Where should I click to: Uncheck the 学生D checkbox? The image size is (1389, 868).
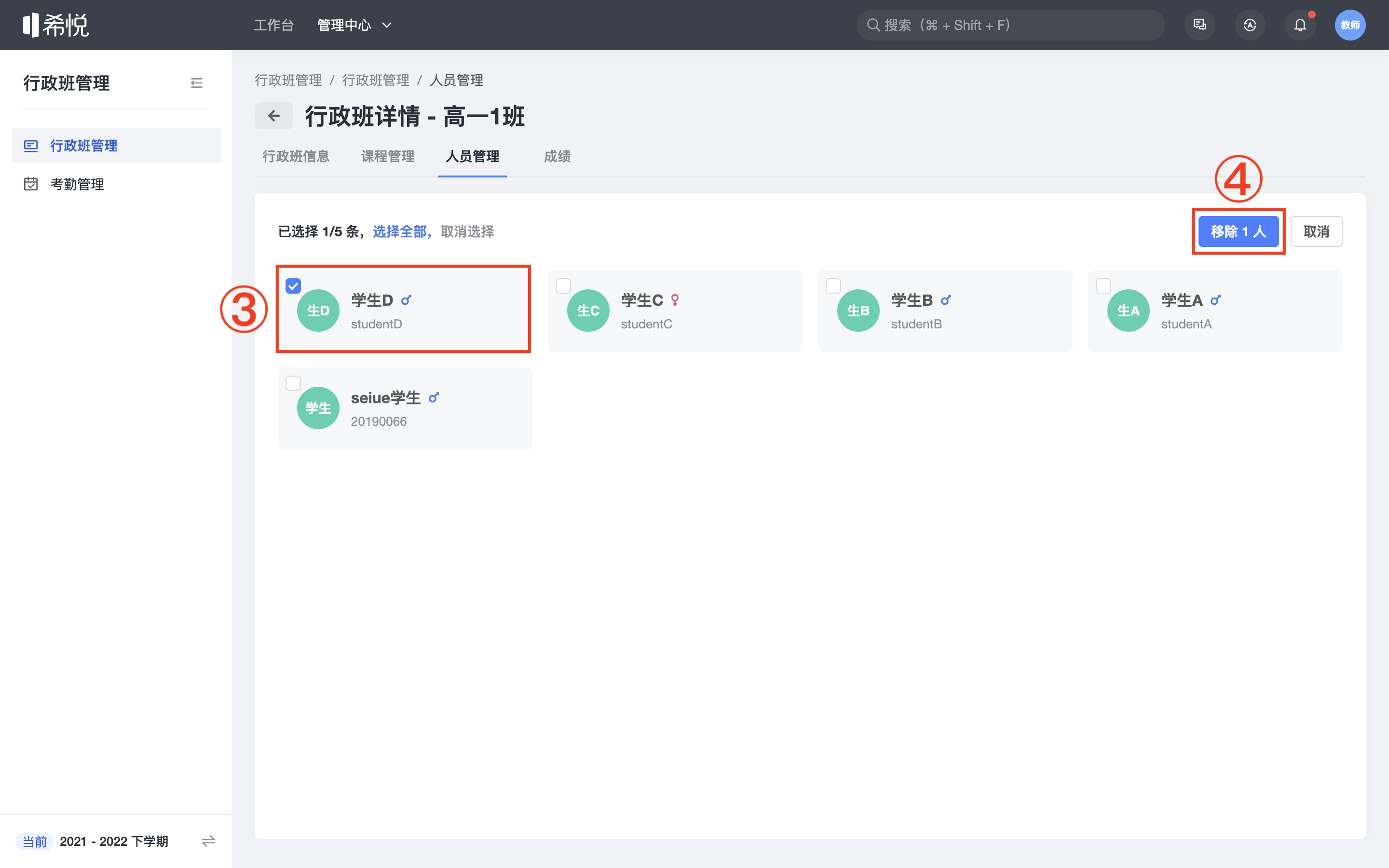(x=293, y=286)
